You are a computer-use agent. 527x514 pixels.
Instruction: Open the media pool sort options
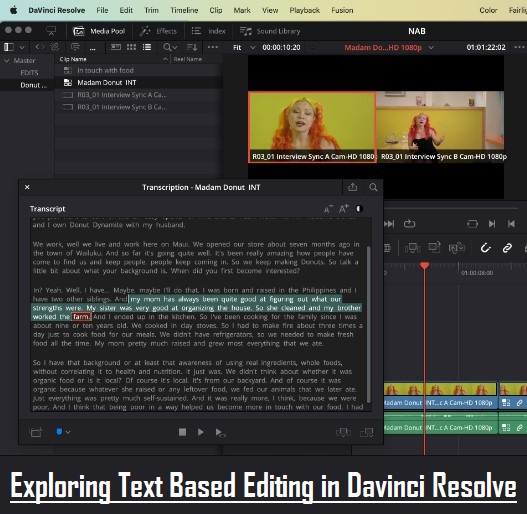coord(192,47)
